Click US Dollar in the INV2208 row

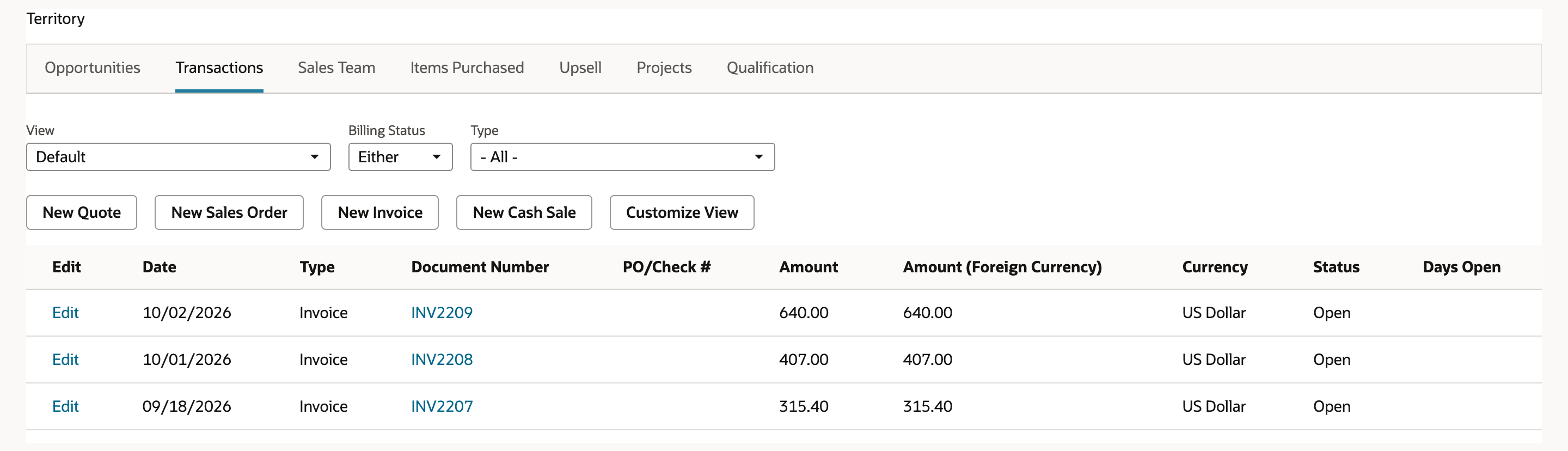pyautogui.click(x=1214, y=359)
